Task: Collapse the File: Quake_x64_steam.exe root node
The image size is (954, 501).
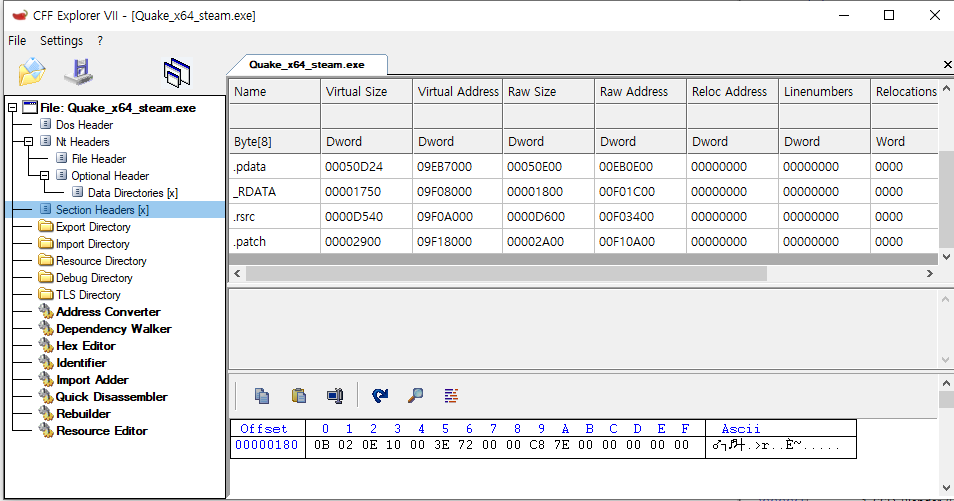Action: click(12, 108)
